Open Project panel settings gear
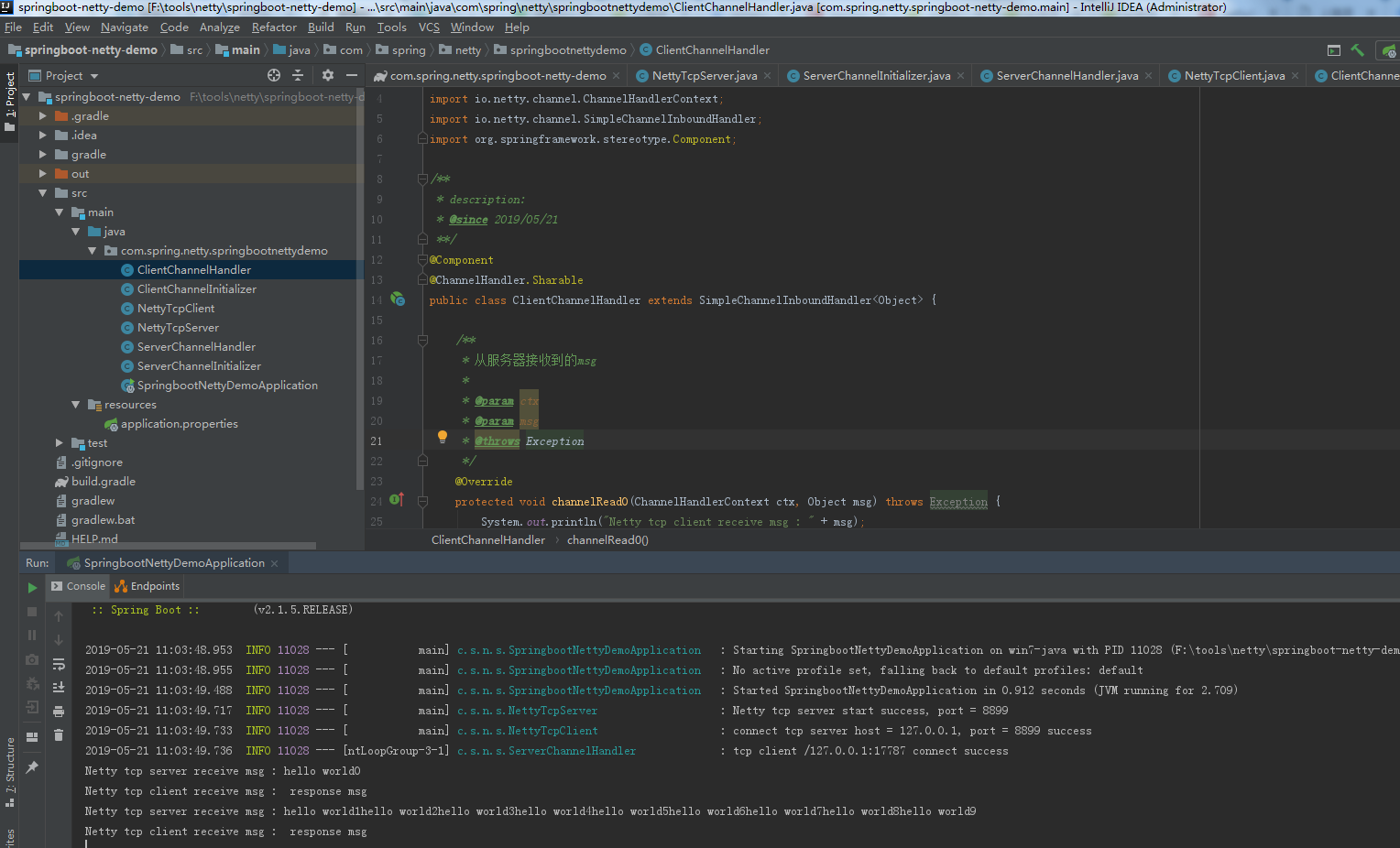 [x=328, y=75]
